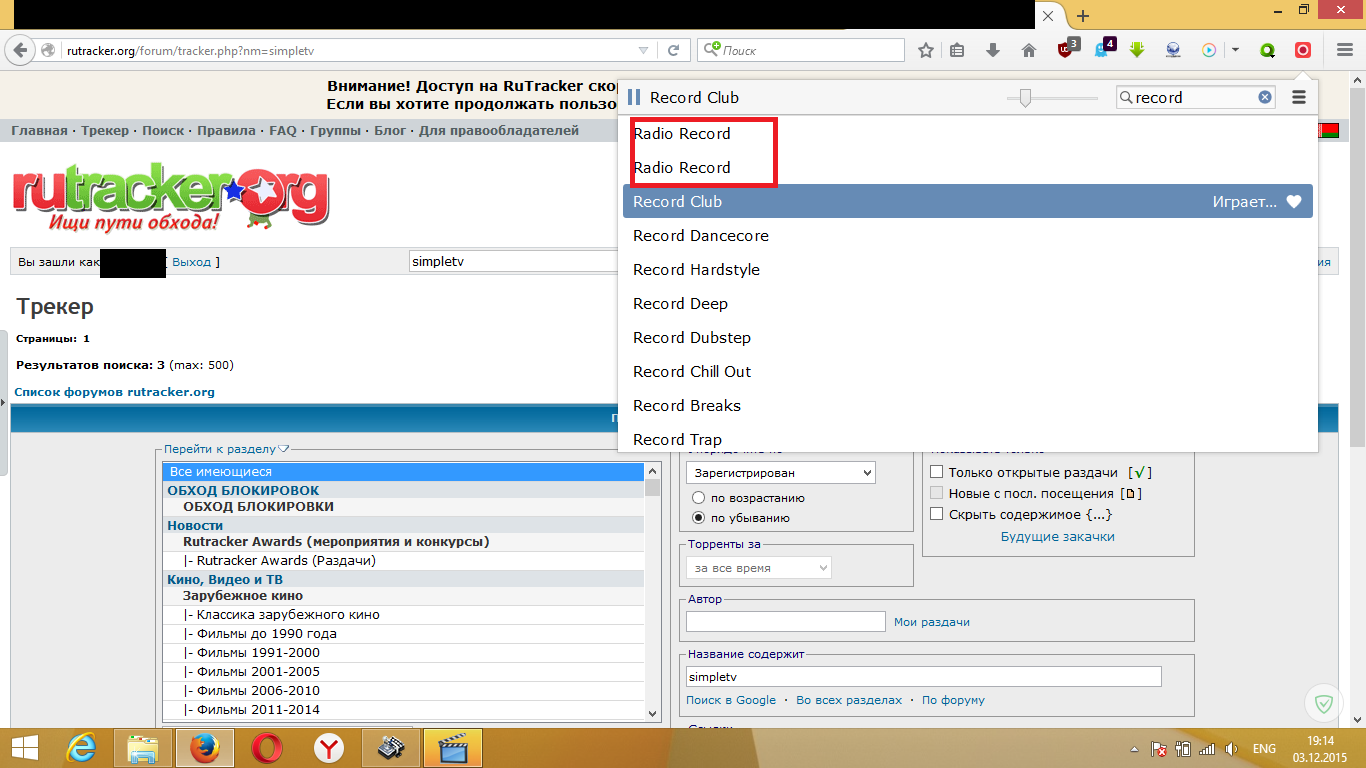Screen dimensions: 1366x768
Task: Select 'Классика зарубежного кино' in forum list
Action: 404,615
